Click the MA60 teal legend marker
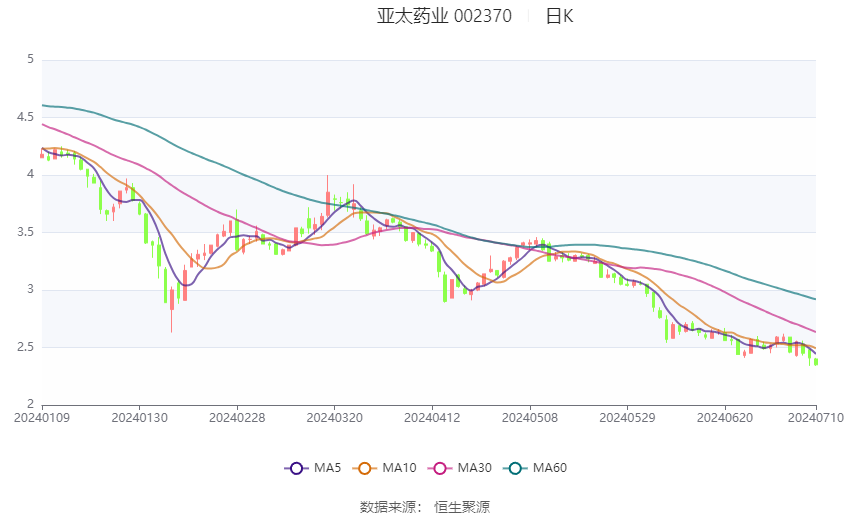850x517 pixels. click(513, 467)
